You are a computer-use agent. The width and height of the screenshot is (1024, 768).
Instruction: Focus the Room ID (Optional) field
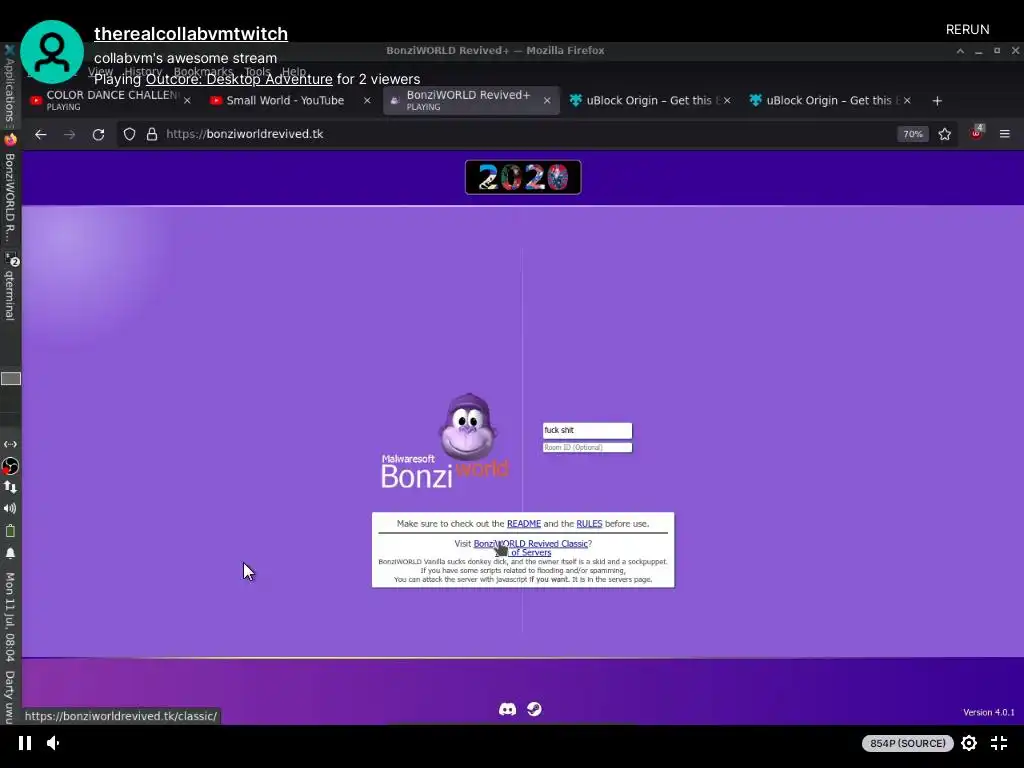point(587,447)
